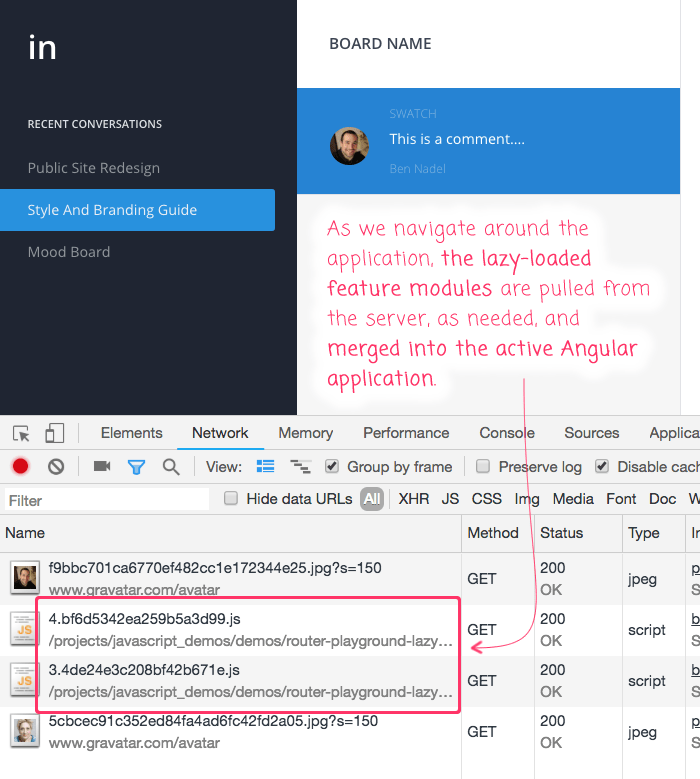
Task: Sort by the Status column header
Action: (x=579, y=533)
